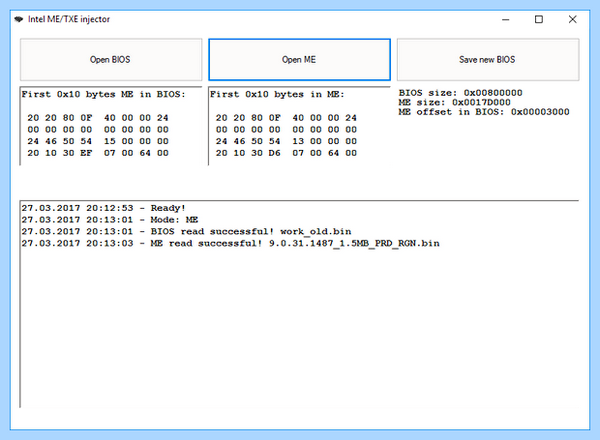Click the ME hex row '20 10 30 D6 07 00 64 00'
This screenshot has height=440, width=600.
point(286,153)
